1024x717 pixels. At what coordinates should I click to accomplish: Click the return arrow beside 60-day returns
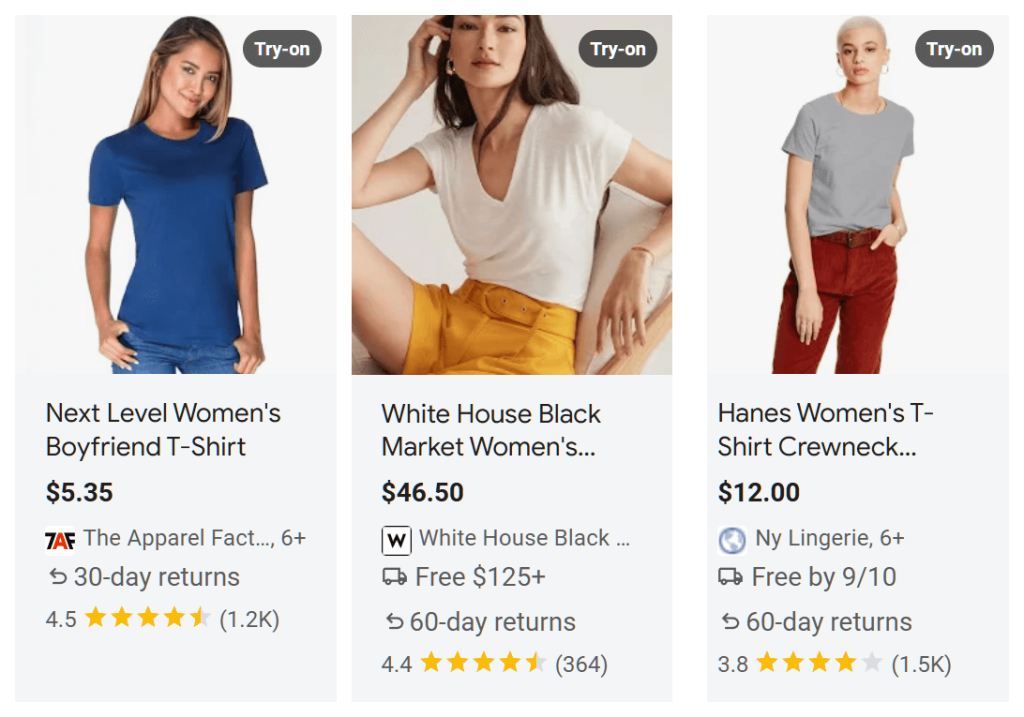pyautogui.click(x=395, y=622)
